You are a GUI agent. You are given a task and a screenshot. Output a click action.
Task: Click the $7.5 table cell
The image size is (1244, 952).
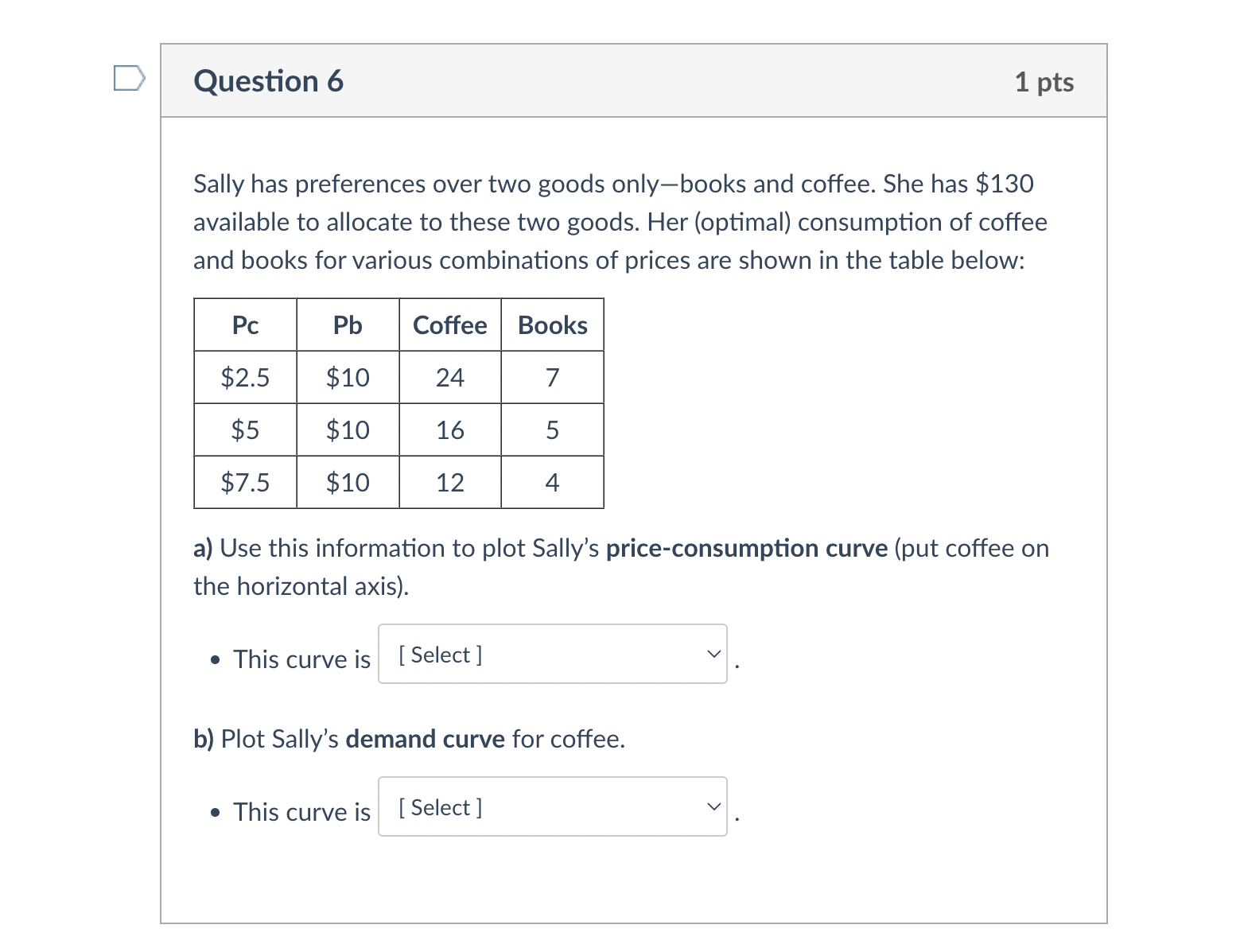[244, 482]
